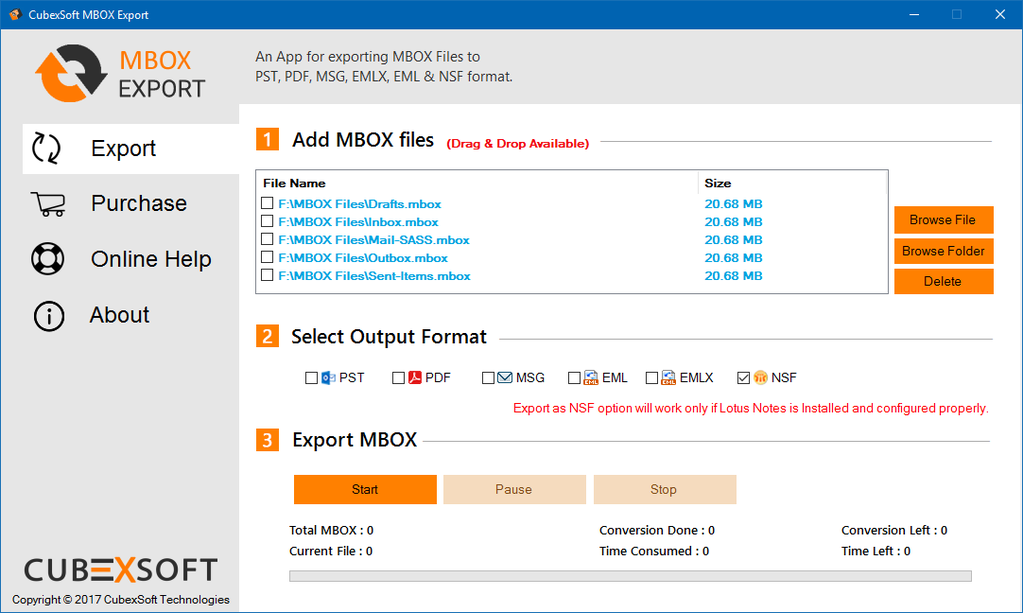Click the About info circle icon
Image resolution: width=1023 pixels, height=613 pixels.
pos(48,316)
